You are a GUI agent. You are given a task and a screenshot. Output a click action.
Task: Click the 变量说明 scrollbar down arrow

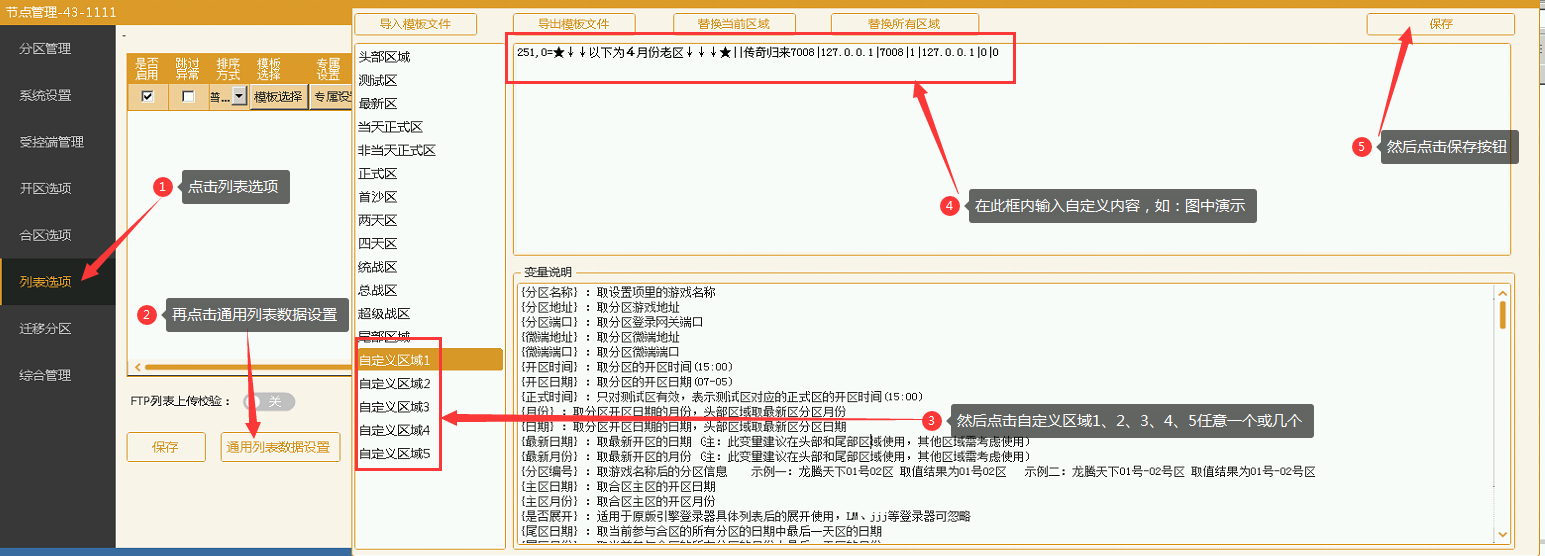pyautogui.click(x=1502, y=535)
